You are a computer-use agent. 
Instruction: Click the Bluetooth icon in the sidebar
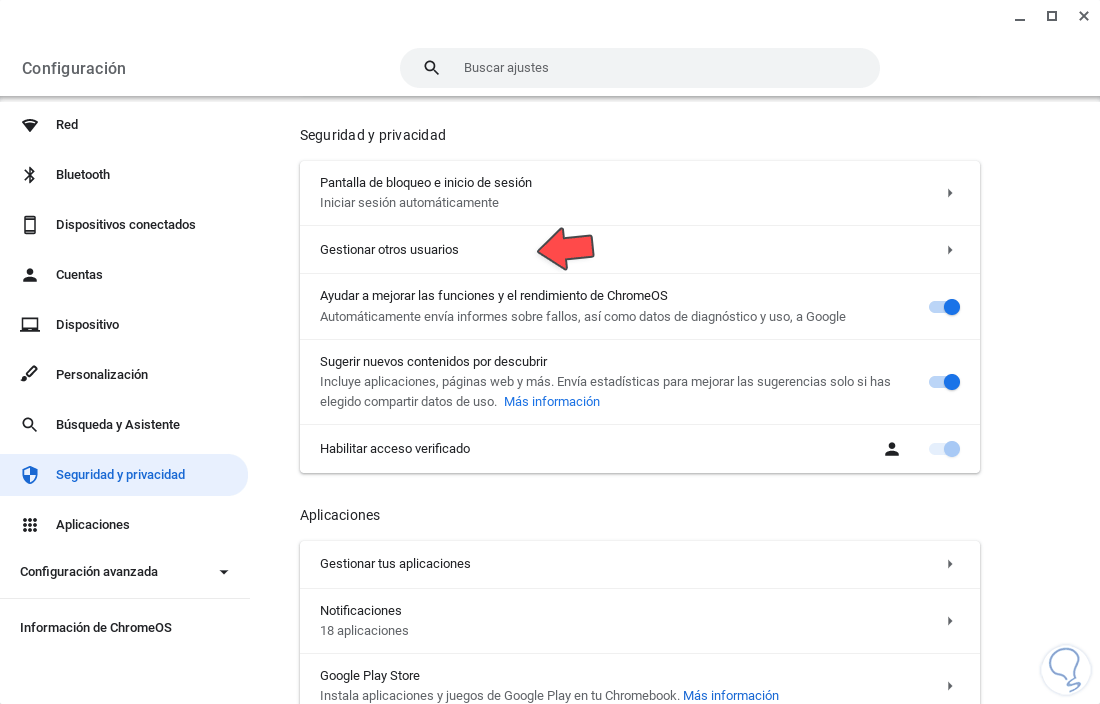pyautogui.click(x=30, y=175)
